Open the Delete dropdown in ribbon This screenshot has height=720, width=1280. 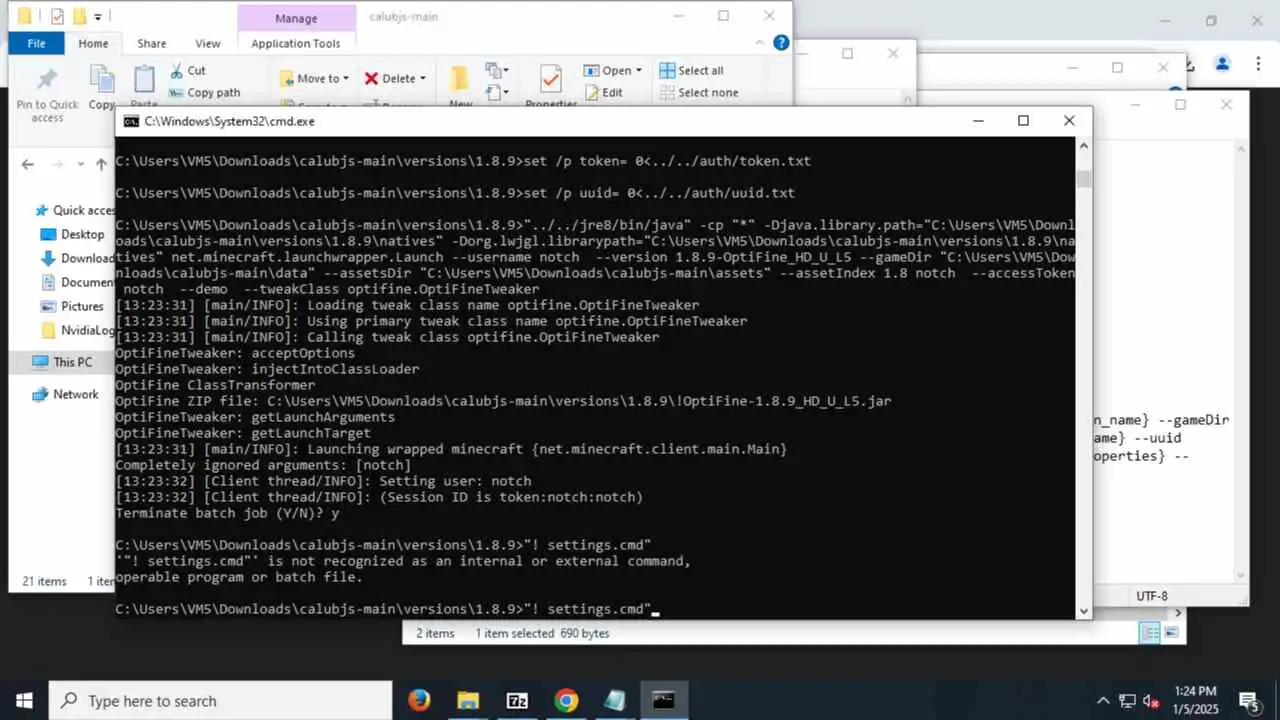click(395, 78)
